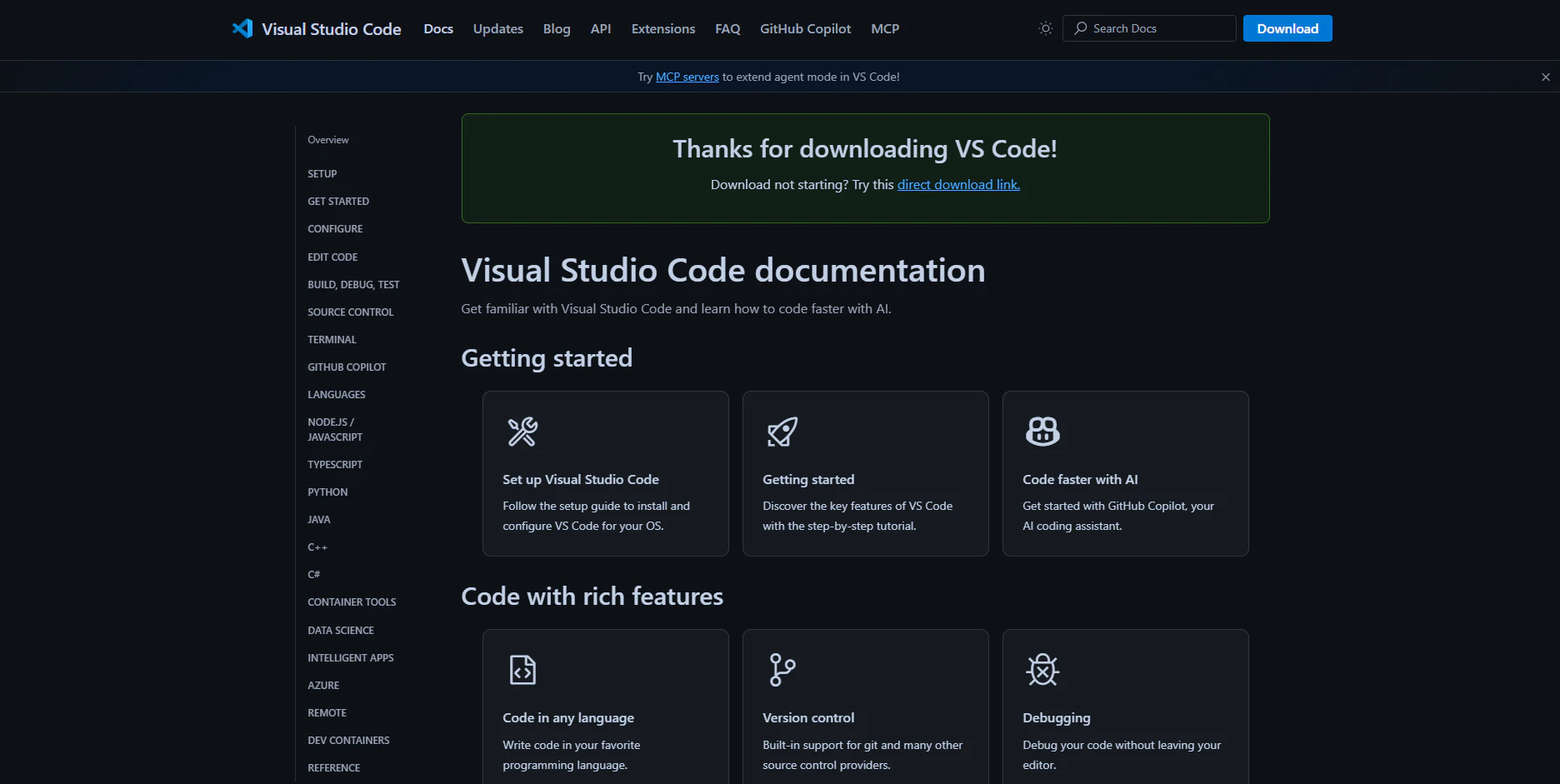Open the Set up Visual Studio Code card title
This screenshot has height=784, width=1560.
[x=581, y=480]
